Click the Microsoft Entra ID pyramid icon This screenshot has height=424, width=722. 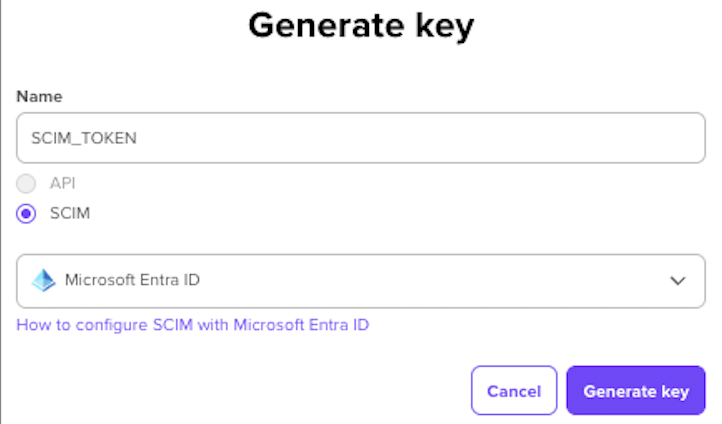[43, 280]
